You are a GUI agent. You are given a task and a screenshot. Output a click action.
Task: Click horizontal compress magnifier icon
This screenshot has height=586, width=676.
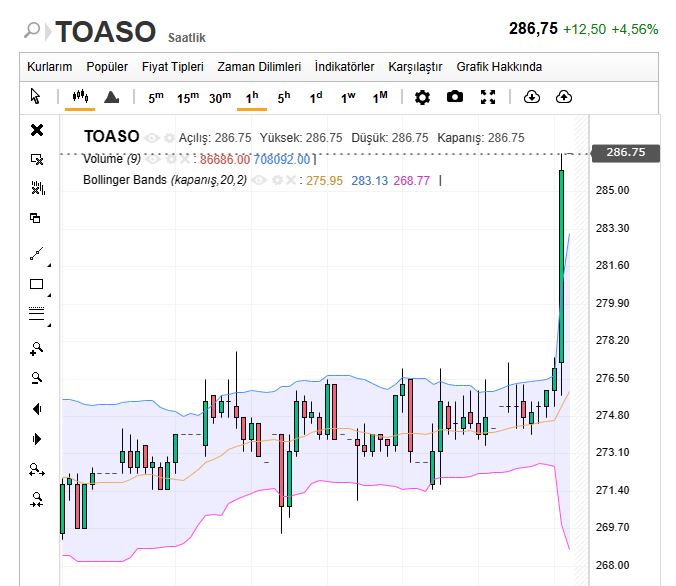pyautogui.click(x=37, y=499)
